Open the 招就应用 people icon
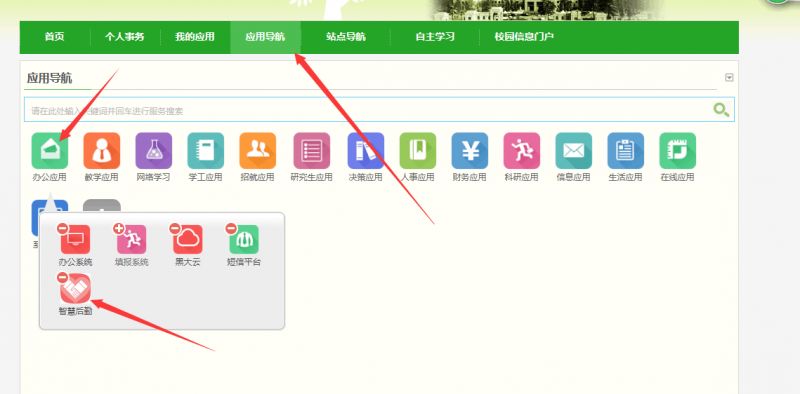 pos(258,151)
